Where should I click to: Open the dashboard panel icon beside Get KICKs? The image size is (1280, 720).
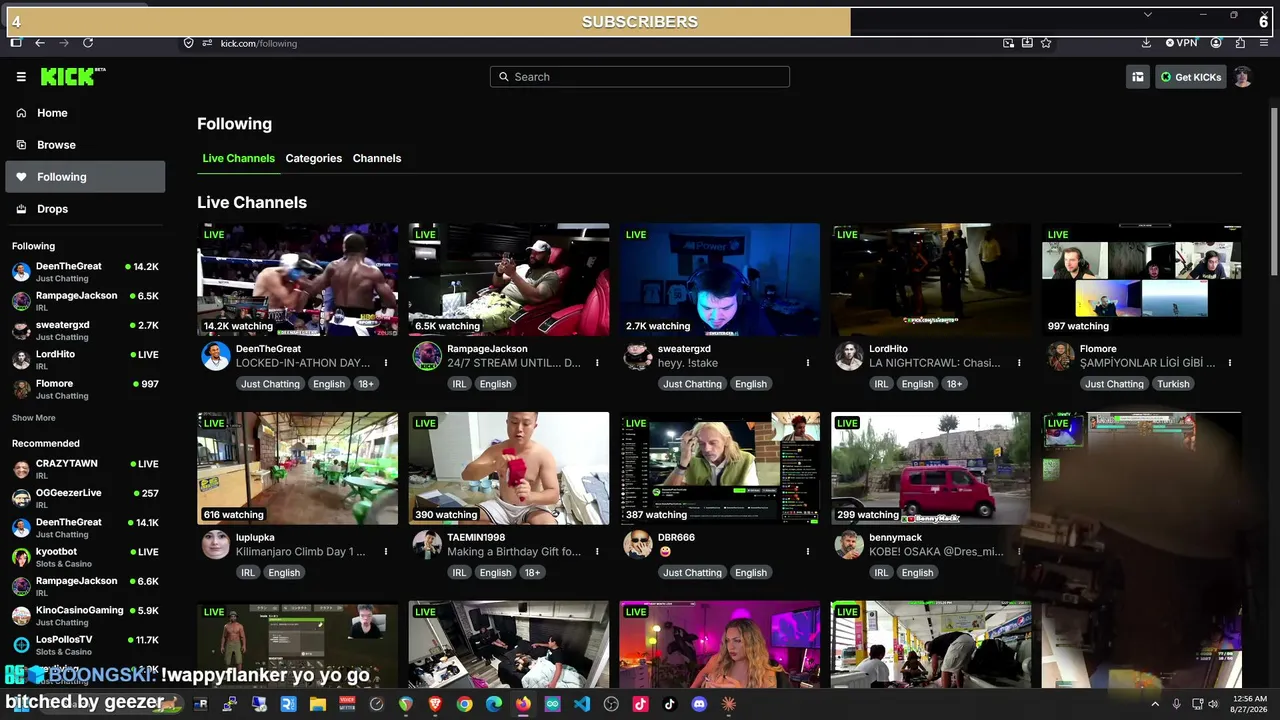click(1137, 77)
